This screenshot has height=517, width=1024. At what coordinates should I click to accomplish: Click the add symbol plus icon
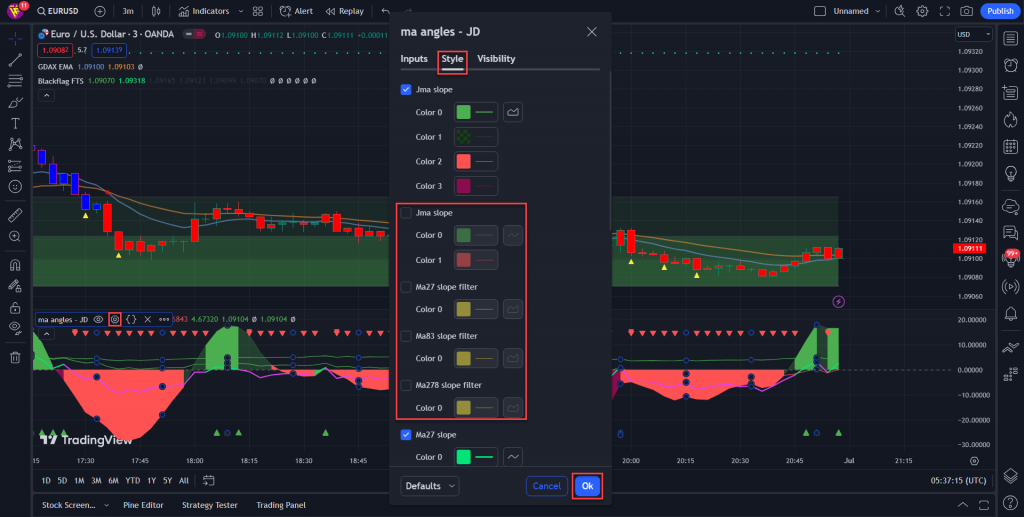point(99,11)
